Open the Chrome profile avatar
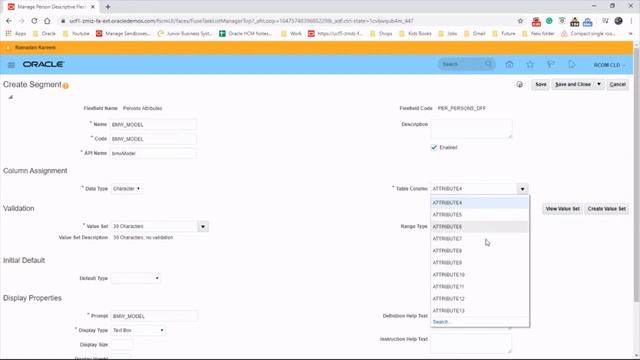The height and width of the screenshot is (360, 640). [x=618, y=21]
